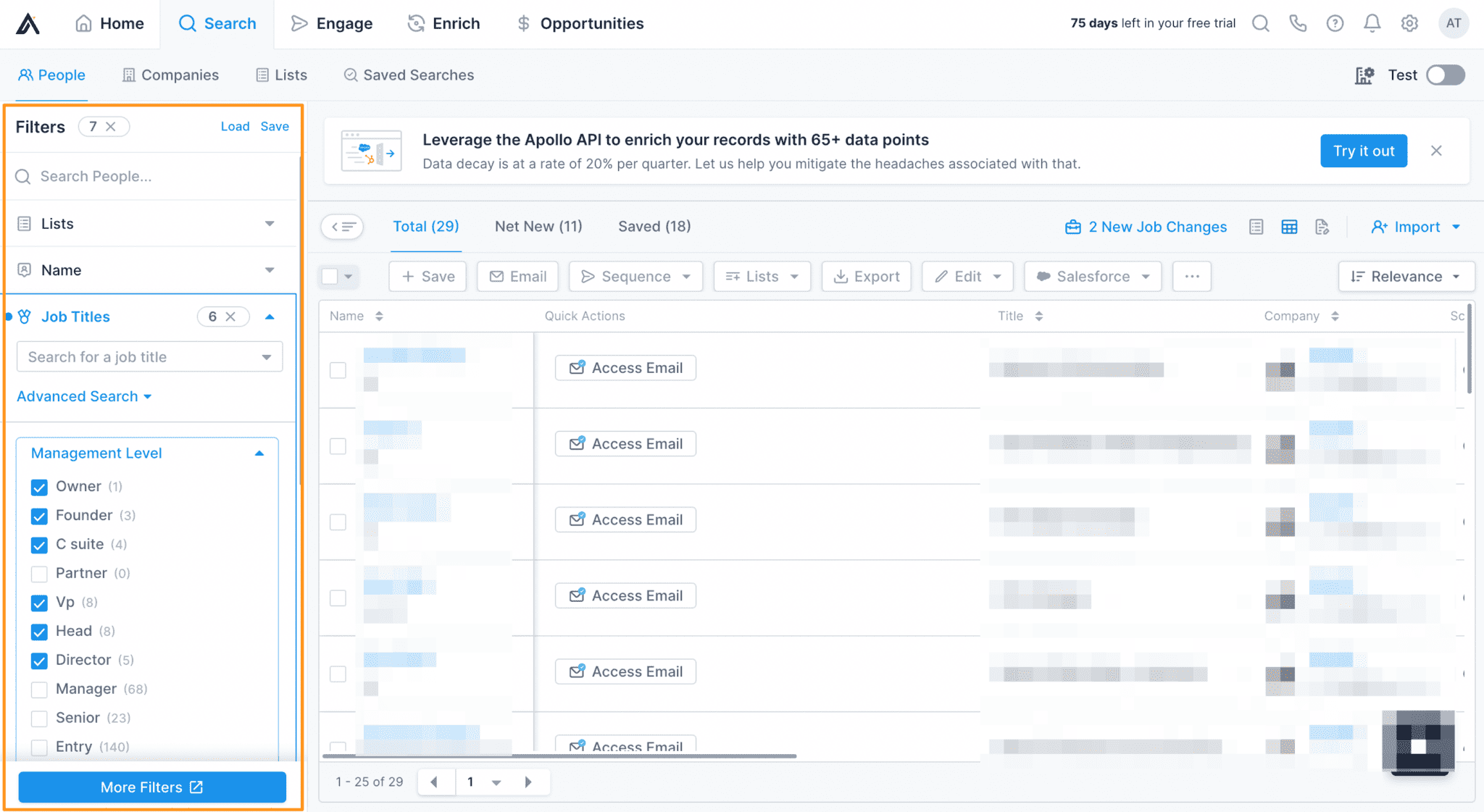The height and width of the screenshot is (812, 1484).
Task: Click the Try it out button
Action: pyautogui.click(x=1363, y=151)
